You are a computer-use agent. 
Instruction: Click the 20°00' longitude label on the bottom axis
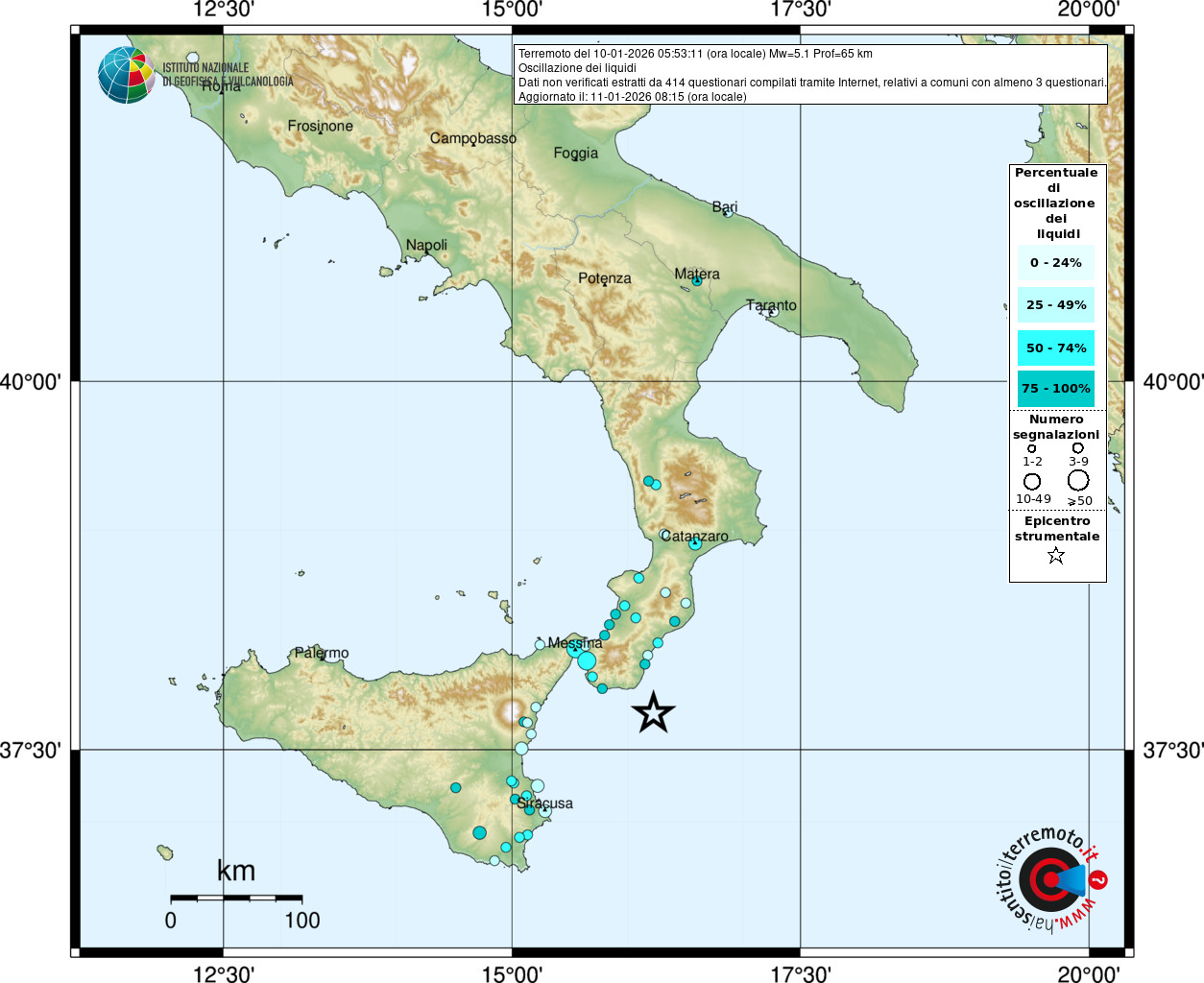pos(1089,974)
